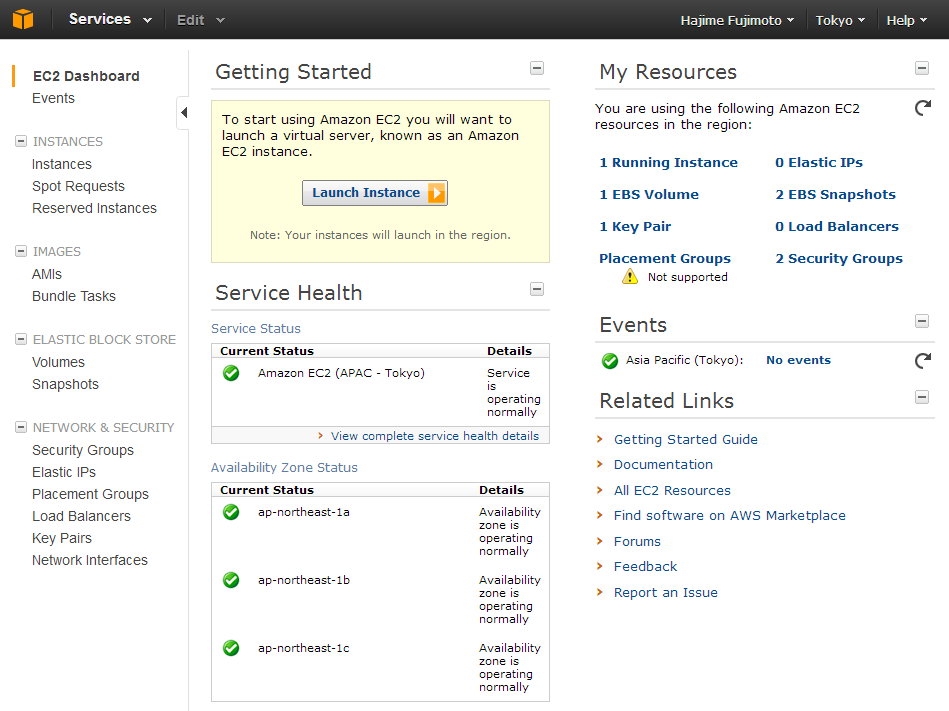Open Security Groups in the sidebar

83,450
